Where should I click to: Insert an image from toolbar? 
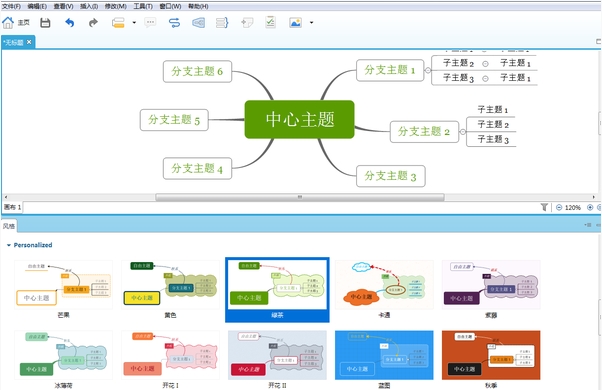coord(295,23)
